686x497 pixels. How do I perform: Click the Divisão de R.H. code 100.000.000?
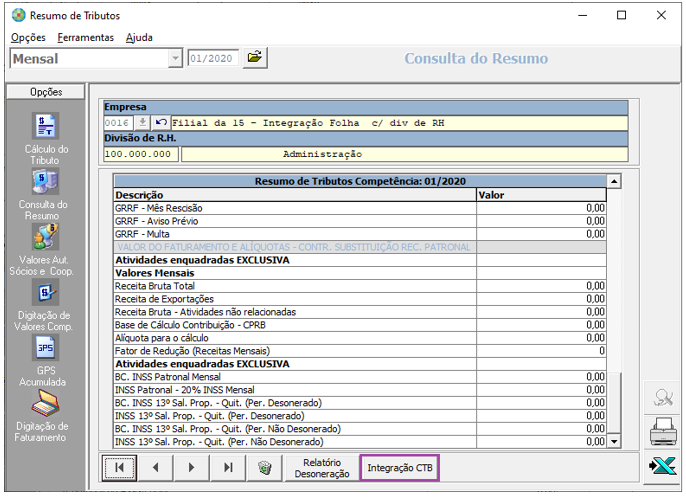(141, 154)
